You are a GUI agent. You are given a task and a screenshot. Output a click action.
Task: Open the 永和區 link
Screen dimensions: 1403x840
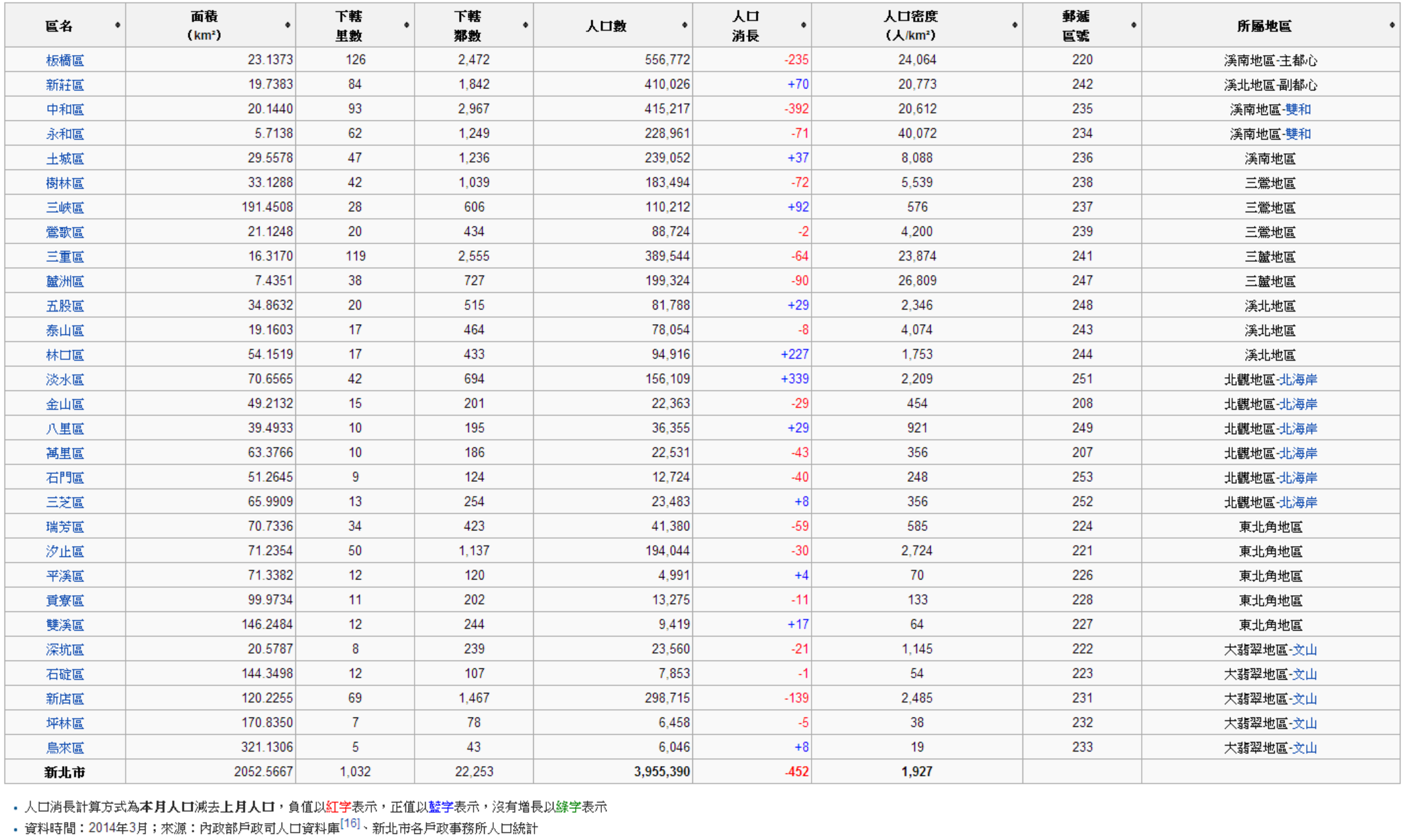tap(65, 134)
